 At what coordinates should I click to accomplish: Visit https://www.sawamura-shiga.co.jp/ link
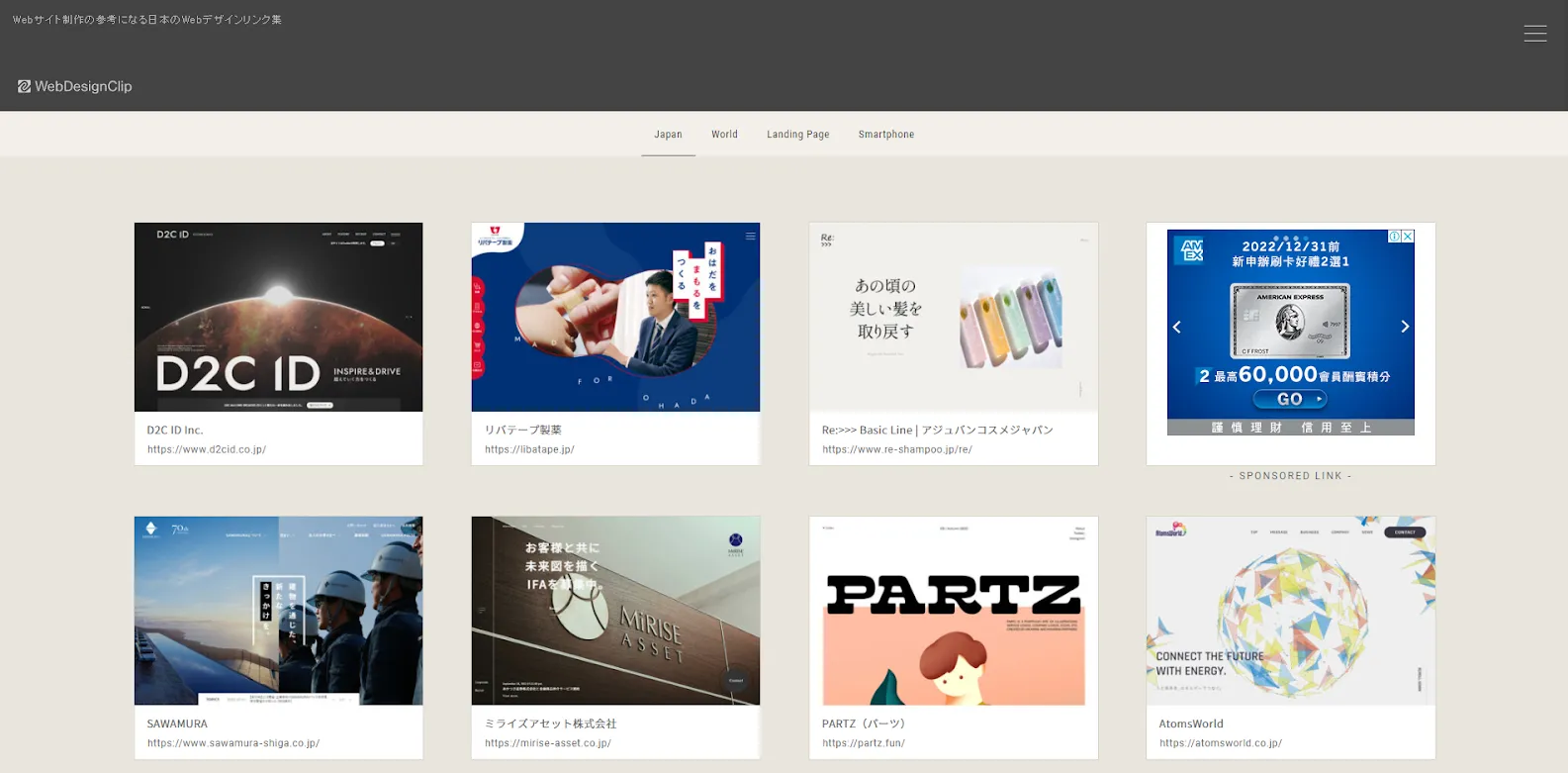tap(233, 743)
